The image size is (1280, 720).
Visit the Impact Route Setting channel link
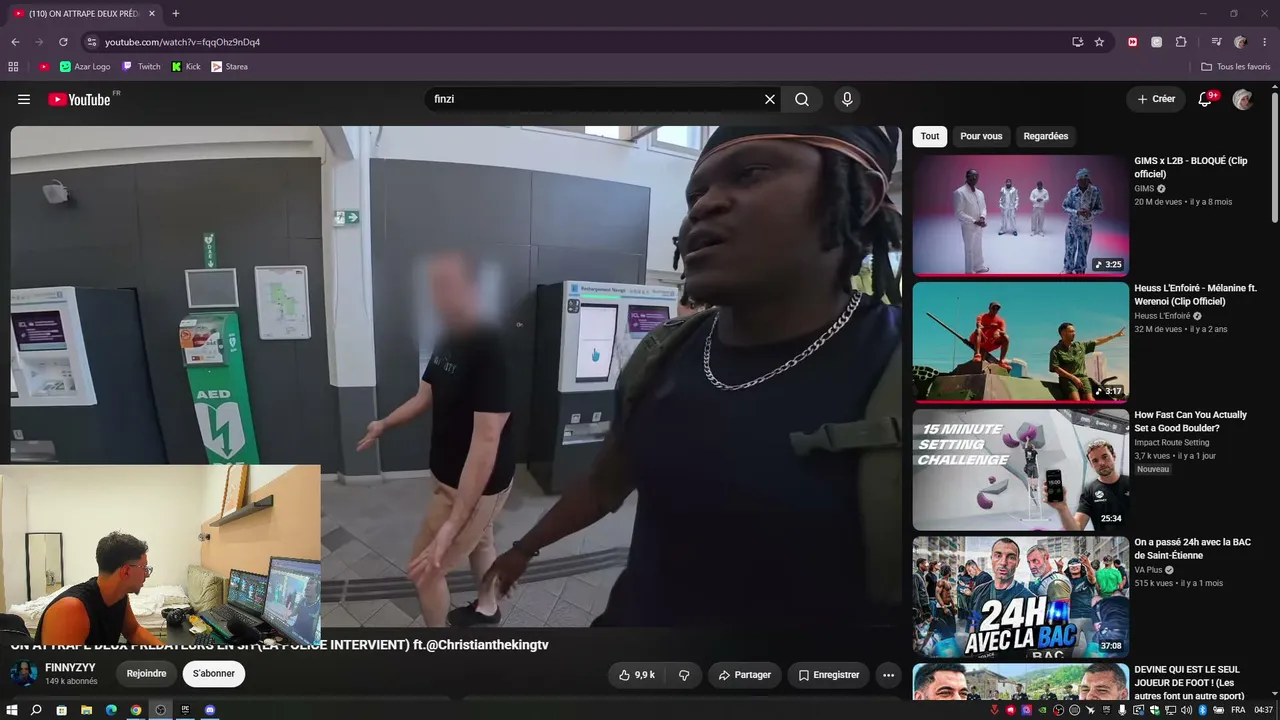point(1171,443)
